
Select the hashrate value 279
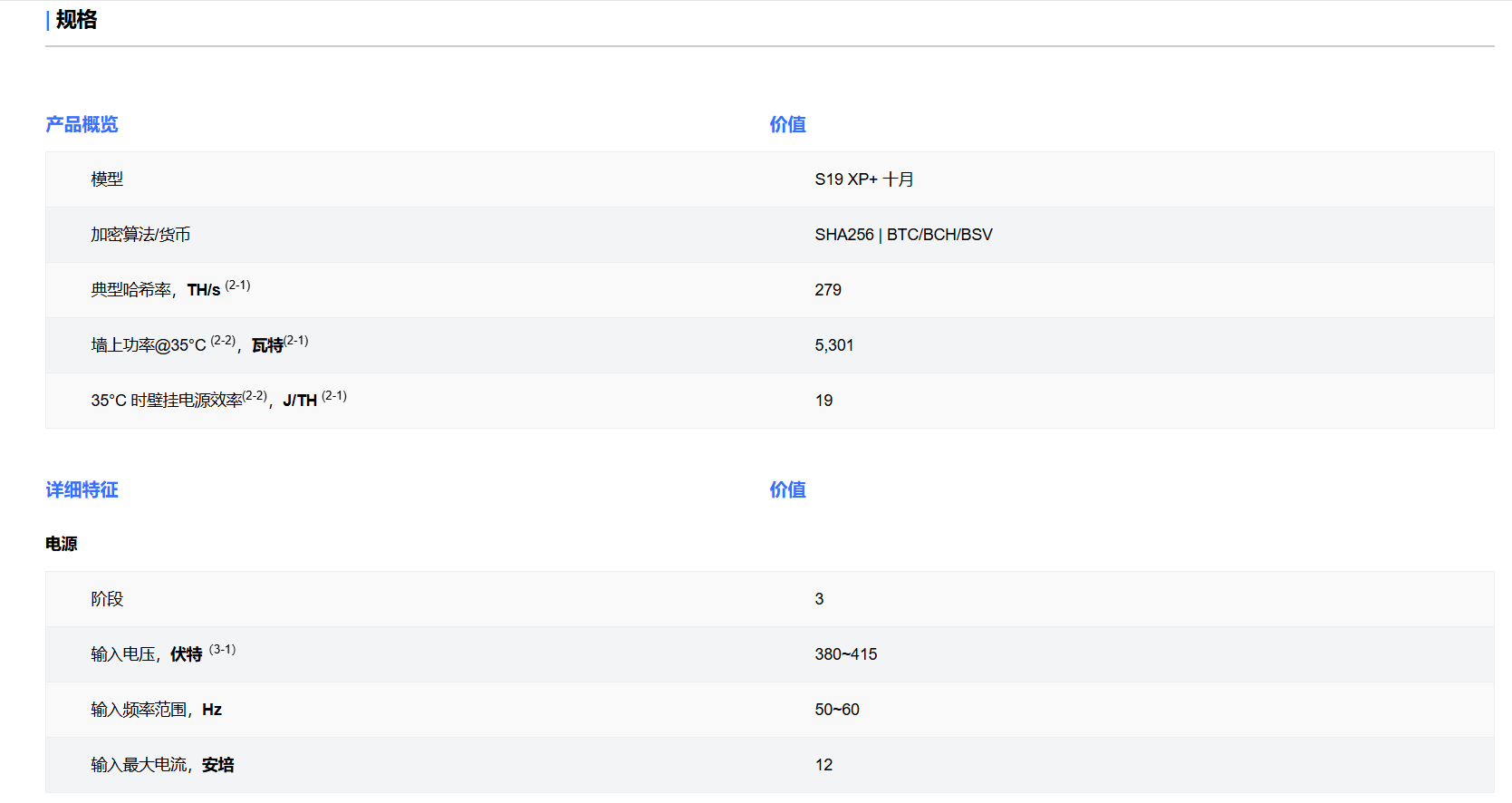pos(828,290)
